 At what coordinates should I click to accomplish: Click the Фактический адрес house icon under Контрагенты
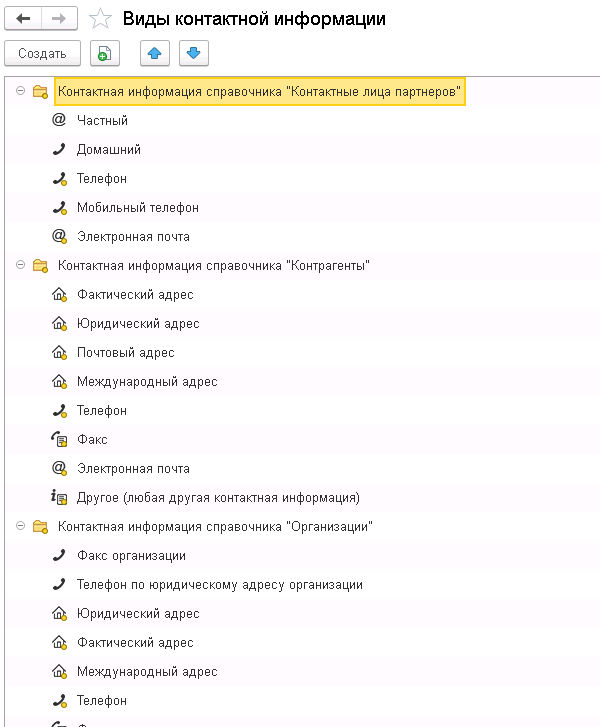(x=59, y=294)
